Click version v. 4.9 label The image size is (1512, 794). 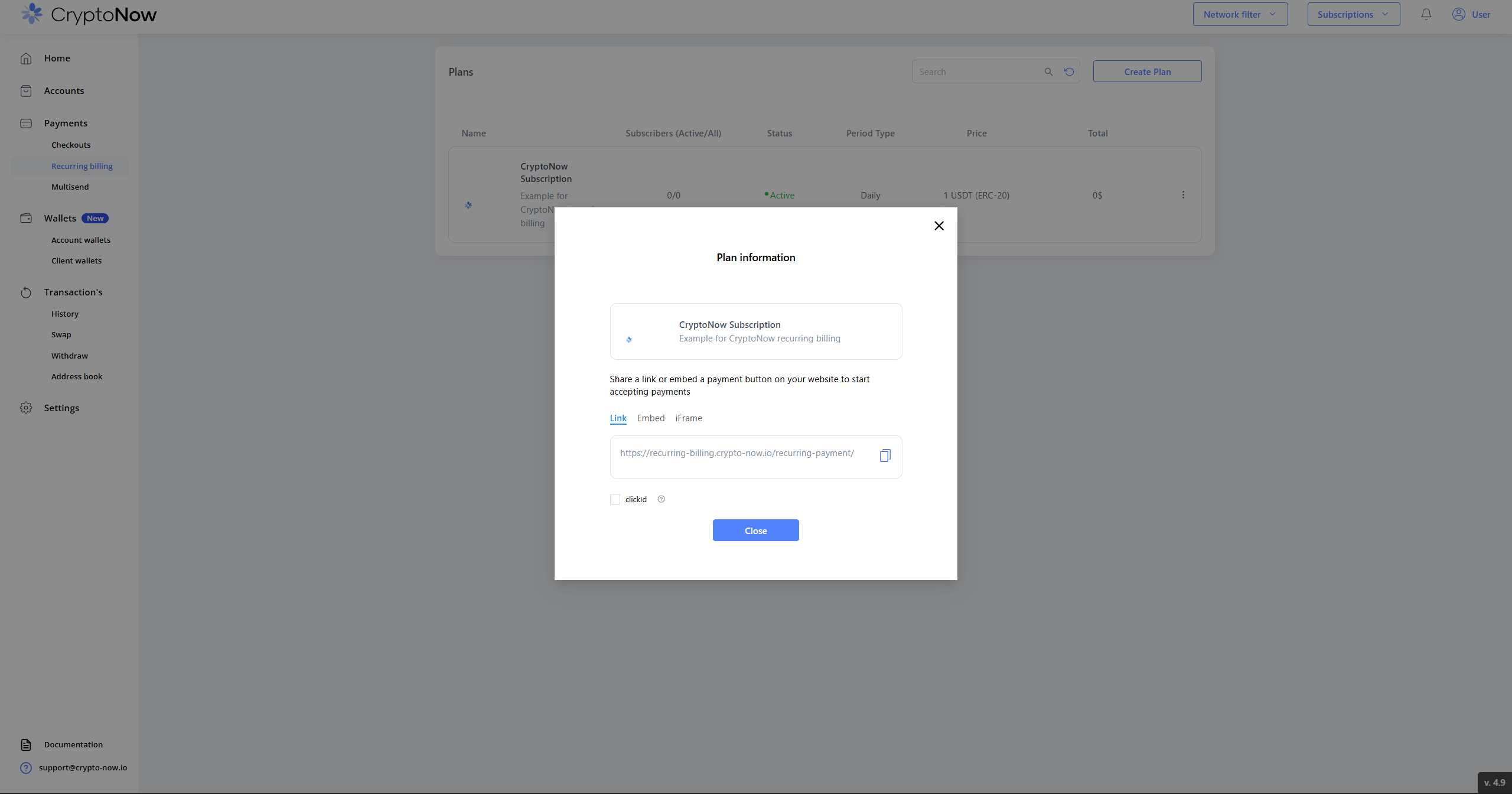(x=1494, y=783)
